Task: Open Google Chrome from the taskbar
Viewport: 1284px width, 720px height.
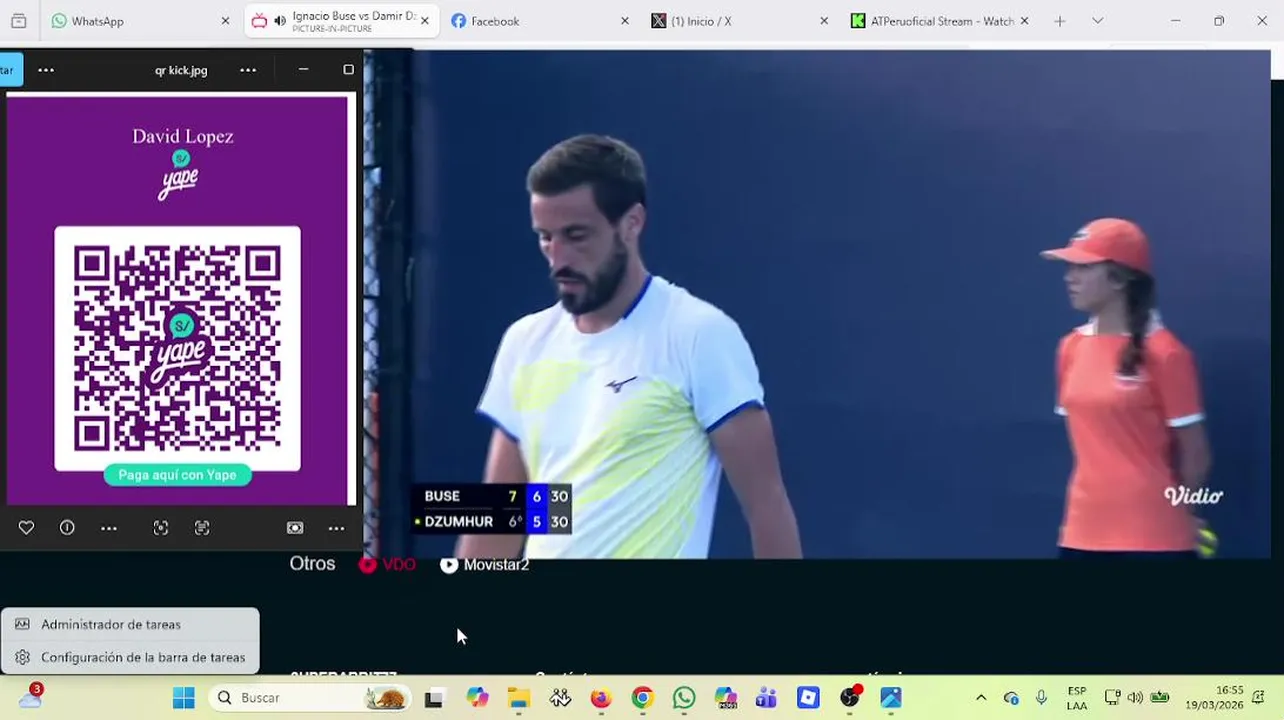Action: [642, 698]
